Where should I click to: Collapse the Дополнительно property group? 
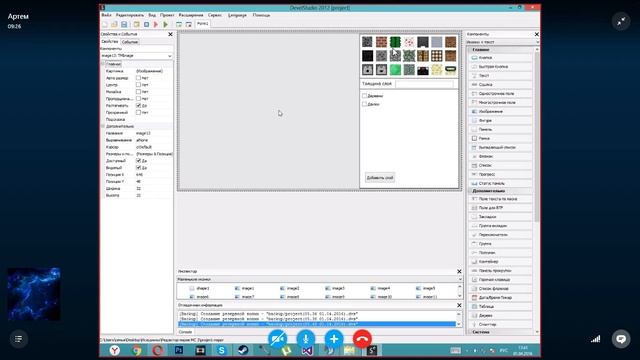pos(103,126)
